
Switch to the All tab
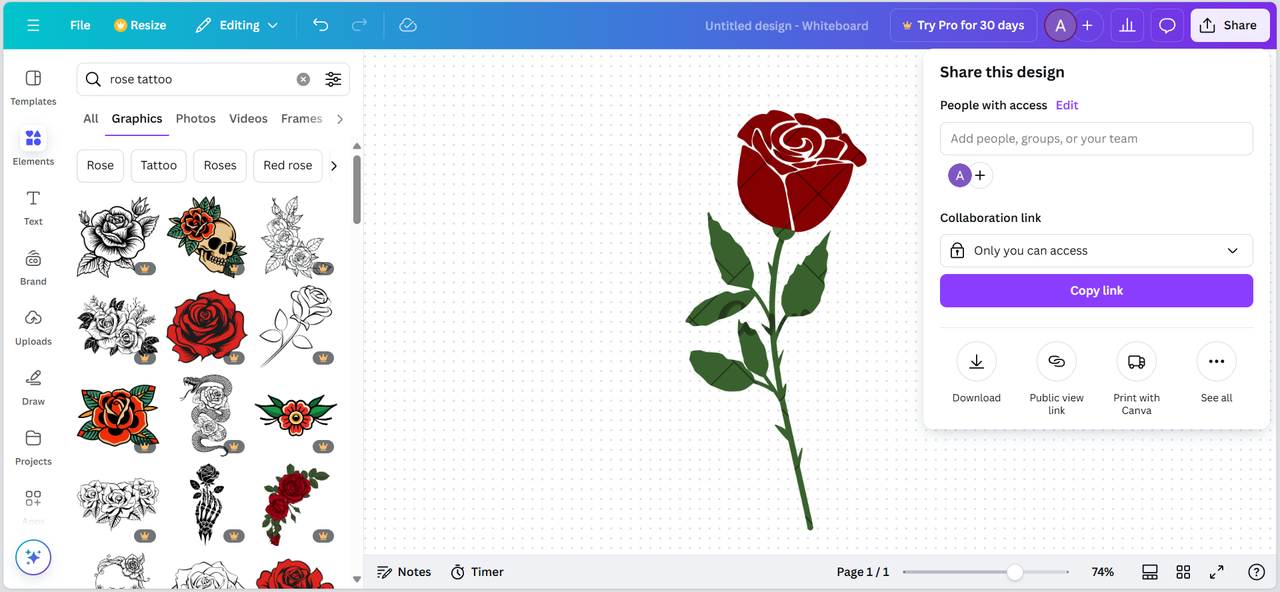(91, 118)
